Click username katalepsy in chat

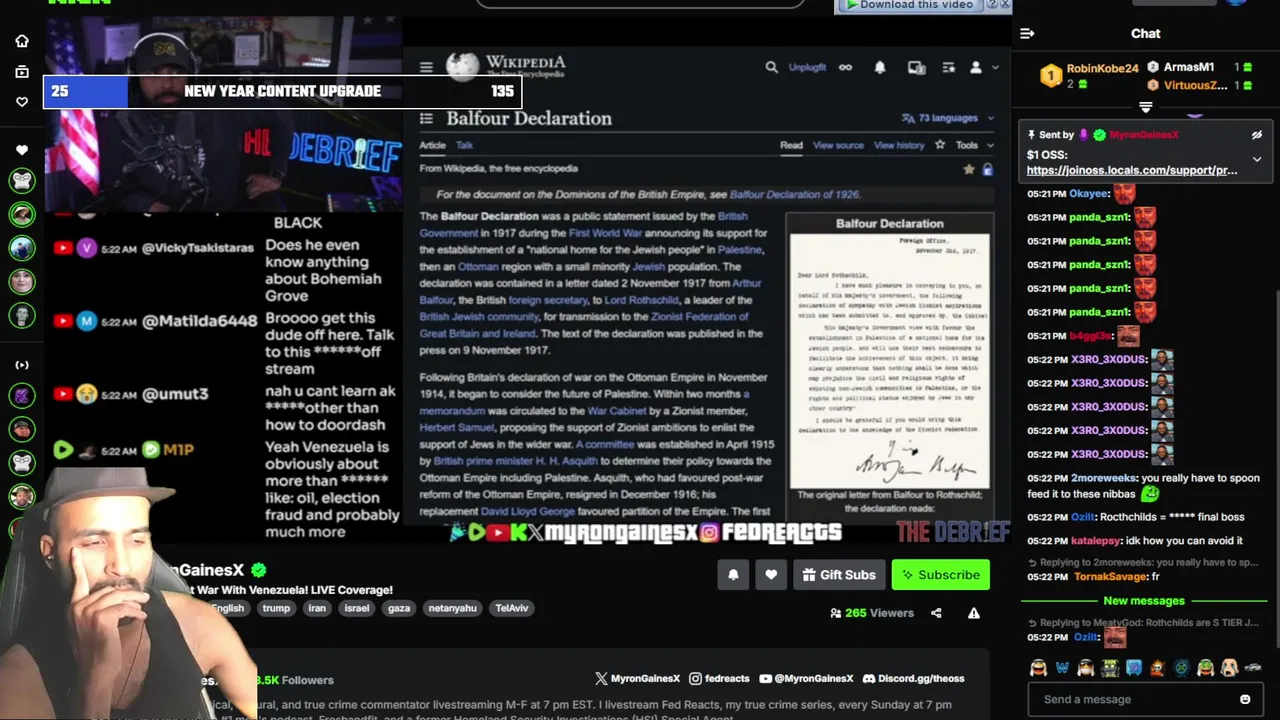1097,541
